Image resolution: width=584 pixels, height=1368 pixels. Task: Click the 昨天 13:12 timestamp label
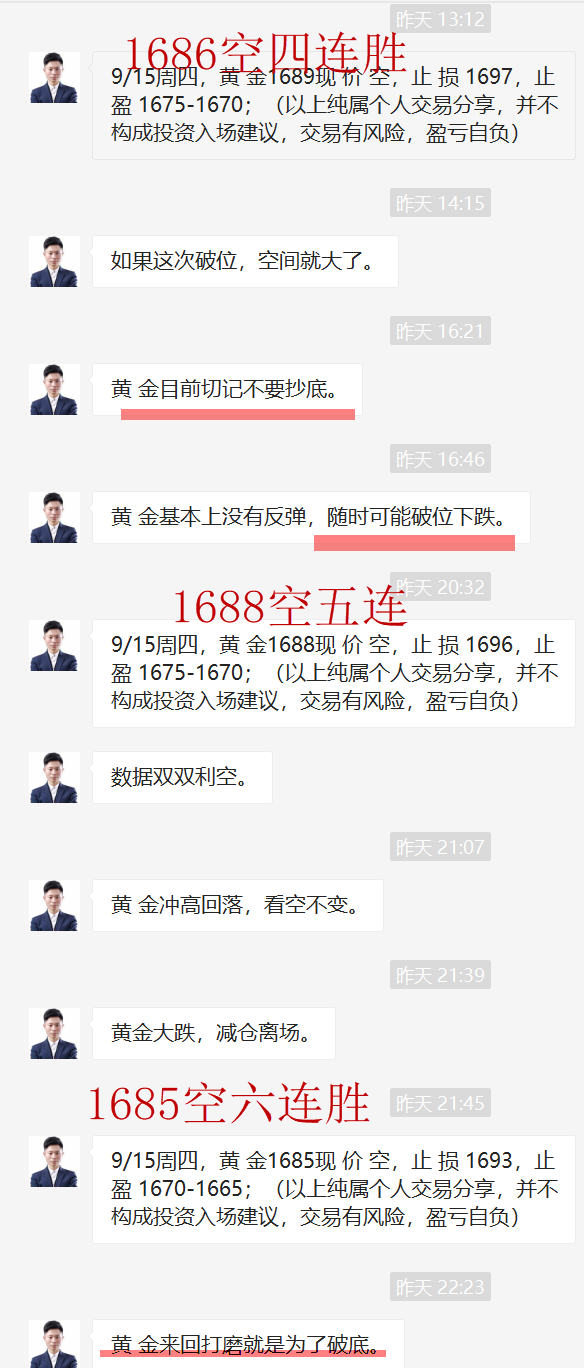click(x=440, y=19)
